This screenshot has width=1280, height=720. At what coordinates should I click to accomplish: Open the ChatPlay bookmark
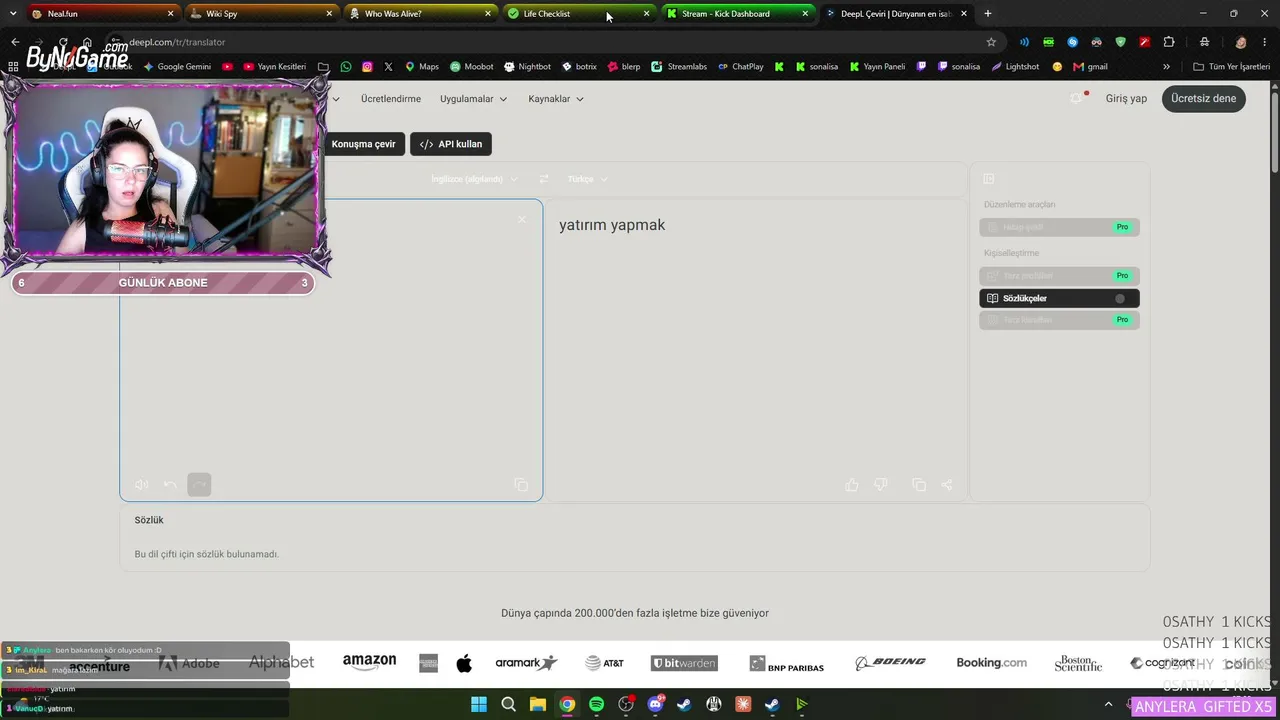(x=741, y=67)
